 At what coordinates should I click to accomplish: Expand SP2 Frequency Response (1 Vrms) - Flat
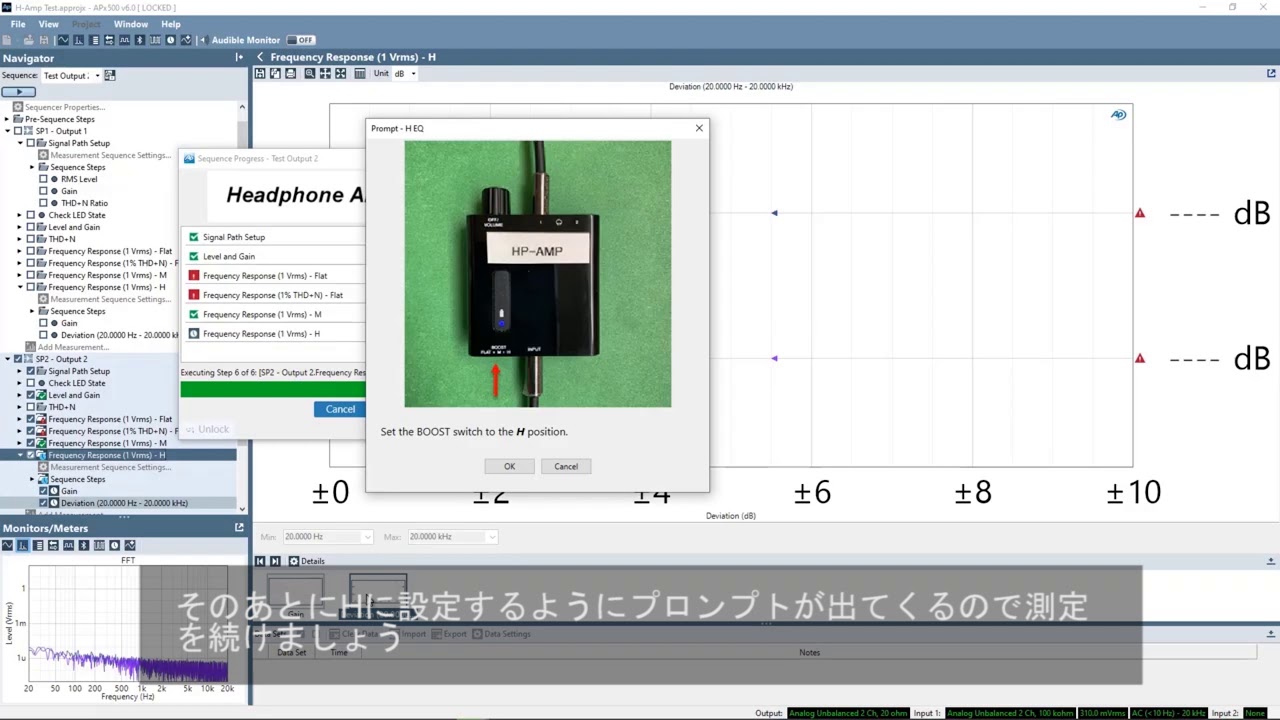pos(19,419)
